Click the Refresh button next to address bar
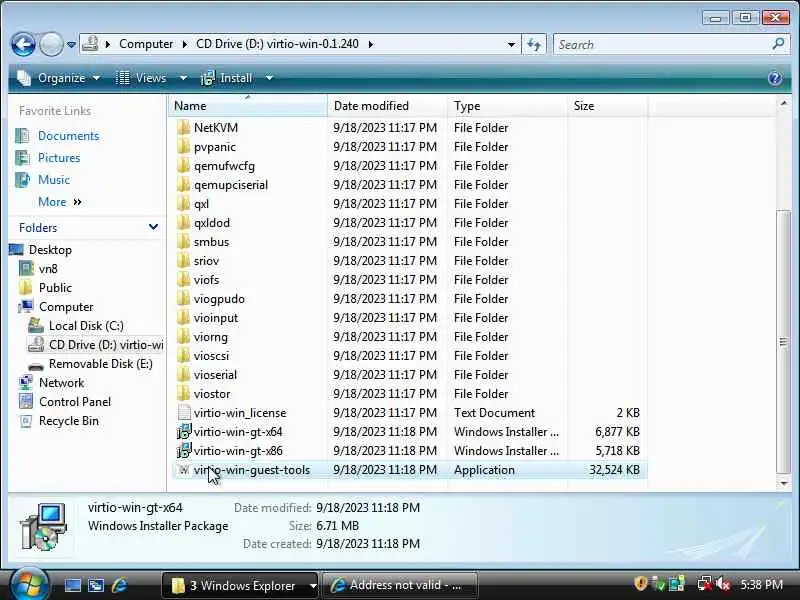 pyautogui.click(x=534, y=44)
